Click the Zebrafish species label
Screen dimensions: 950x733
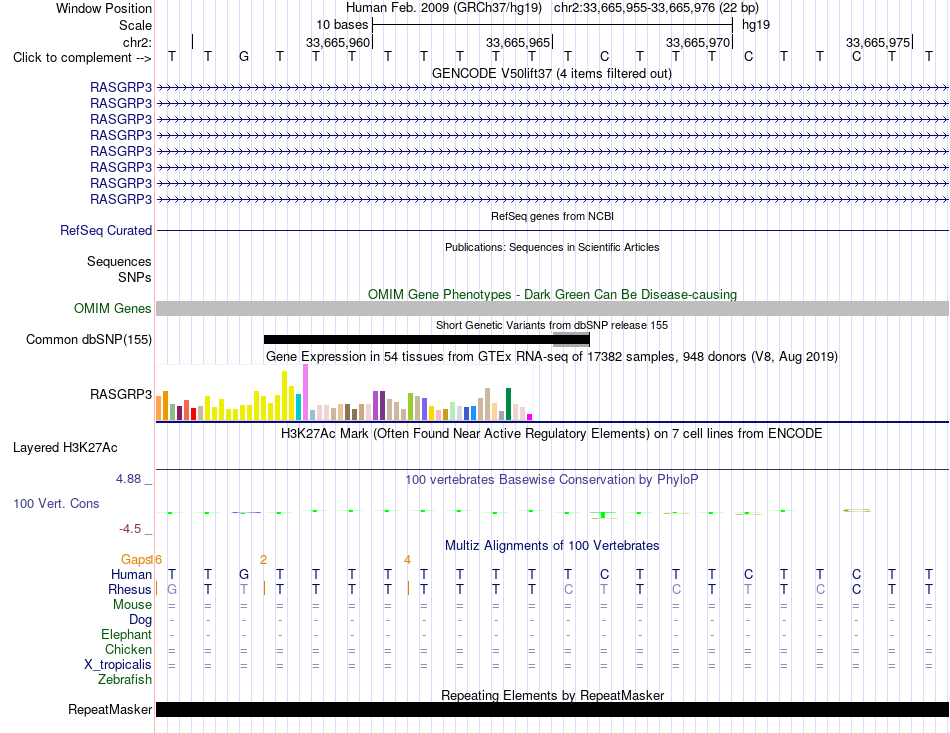125,679
